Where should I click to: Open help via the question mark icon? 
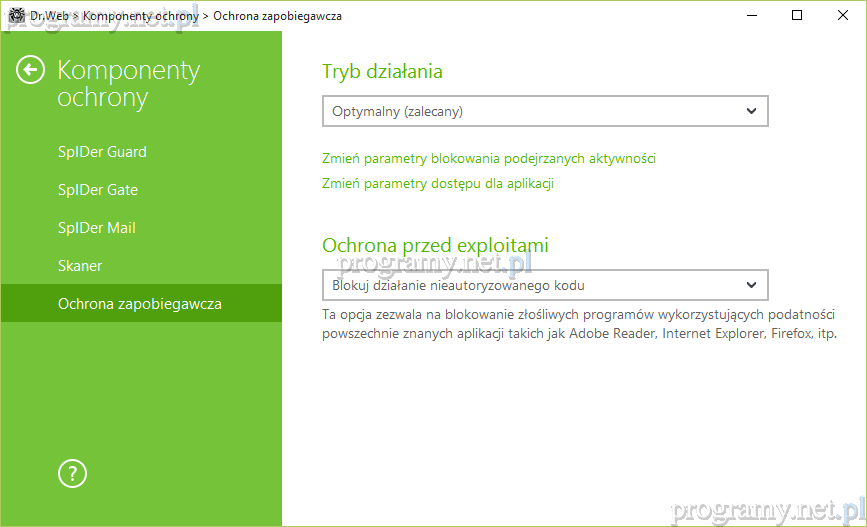coord(73,473)
